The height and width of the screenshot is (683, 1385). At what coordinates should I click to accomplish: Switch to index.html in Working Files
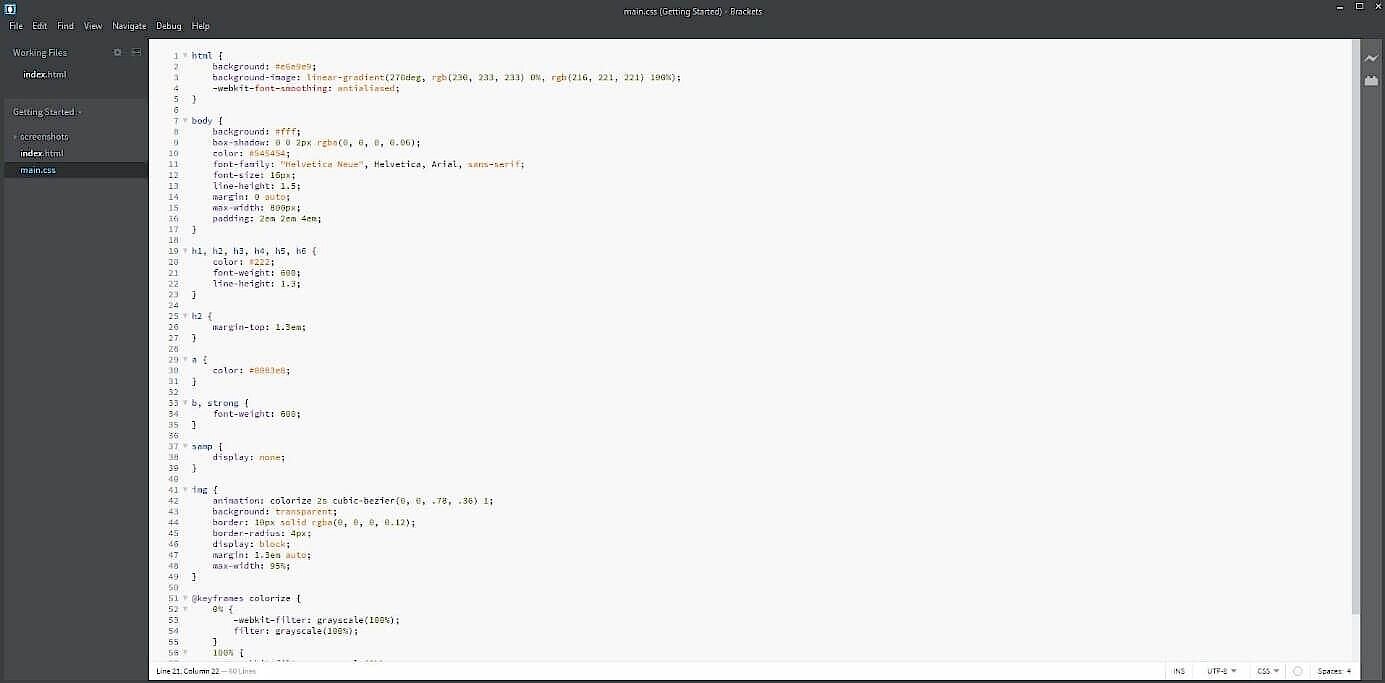(44, 74)
